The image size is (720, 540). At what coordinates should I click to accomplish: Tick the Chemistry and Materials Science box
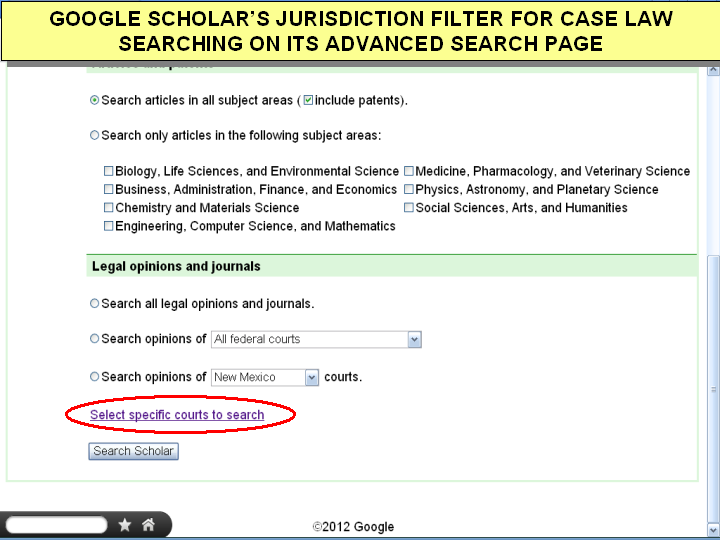point(108,208)
